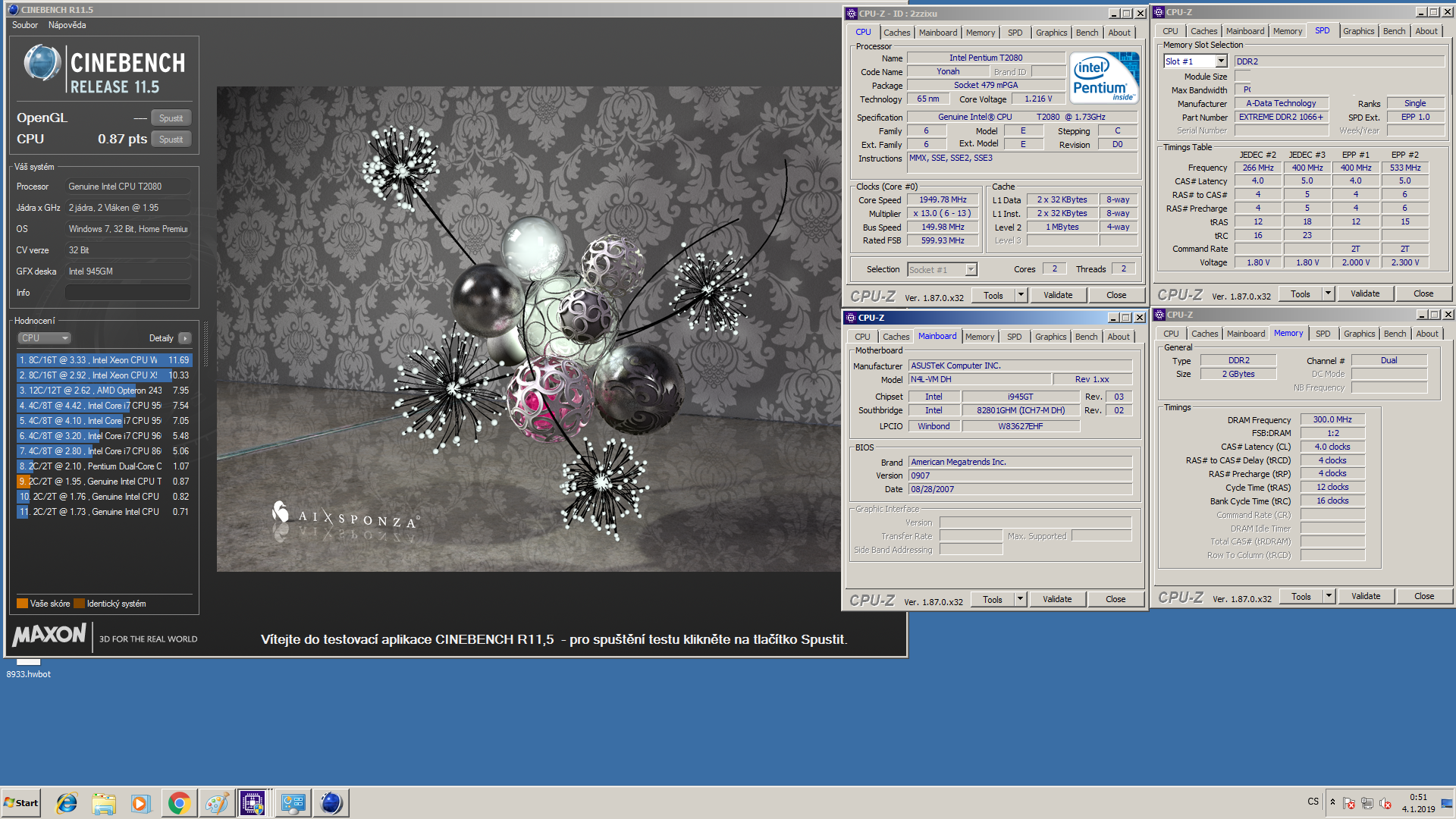Image resolution: width=1456 pixels, height=819 pixels.
Task: Switch to CPU tab in Mainboard CPU-Z window
Action: pyautogui.click(x=862, y=337)
